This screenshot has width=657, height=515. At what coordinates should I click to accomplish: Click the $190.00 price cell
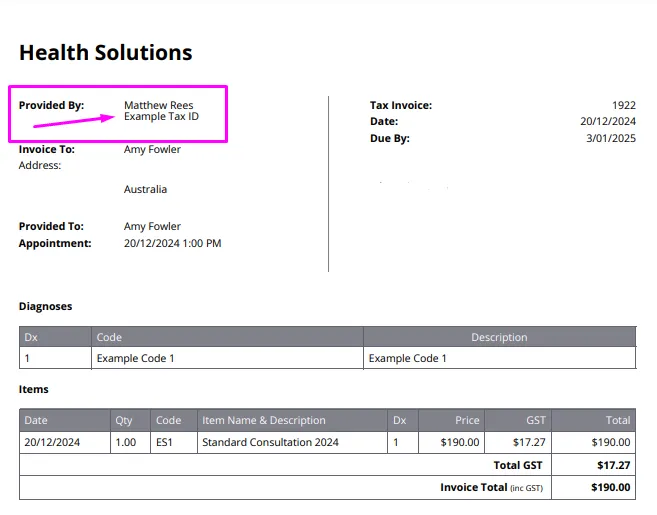451,442
